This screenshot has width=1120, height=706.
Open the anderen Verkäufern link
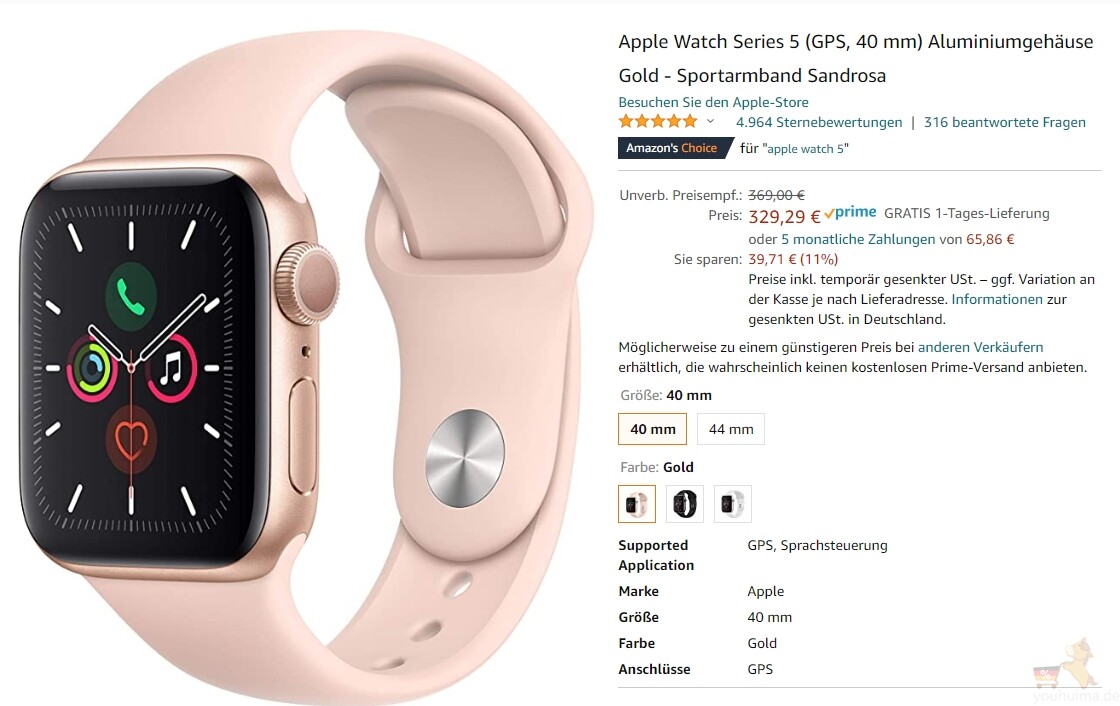click(980, 347)
